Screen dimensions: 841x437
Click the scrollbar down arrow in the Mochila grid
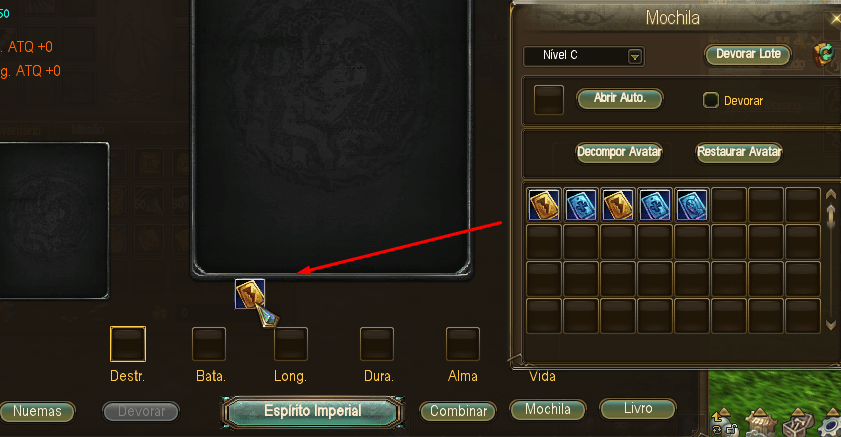831,324
